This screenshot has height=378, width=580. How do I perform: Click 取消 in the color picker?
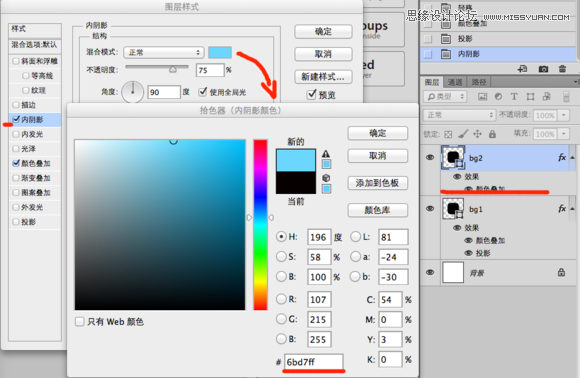[x=378, y=156]
